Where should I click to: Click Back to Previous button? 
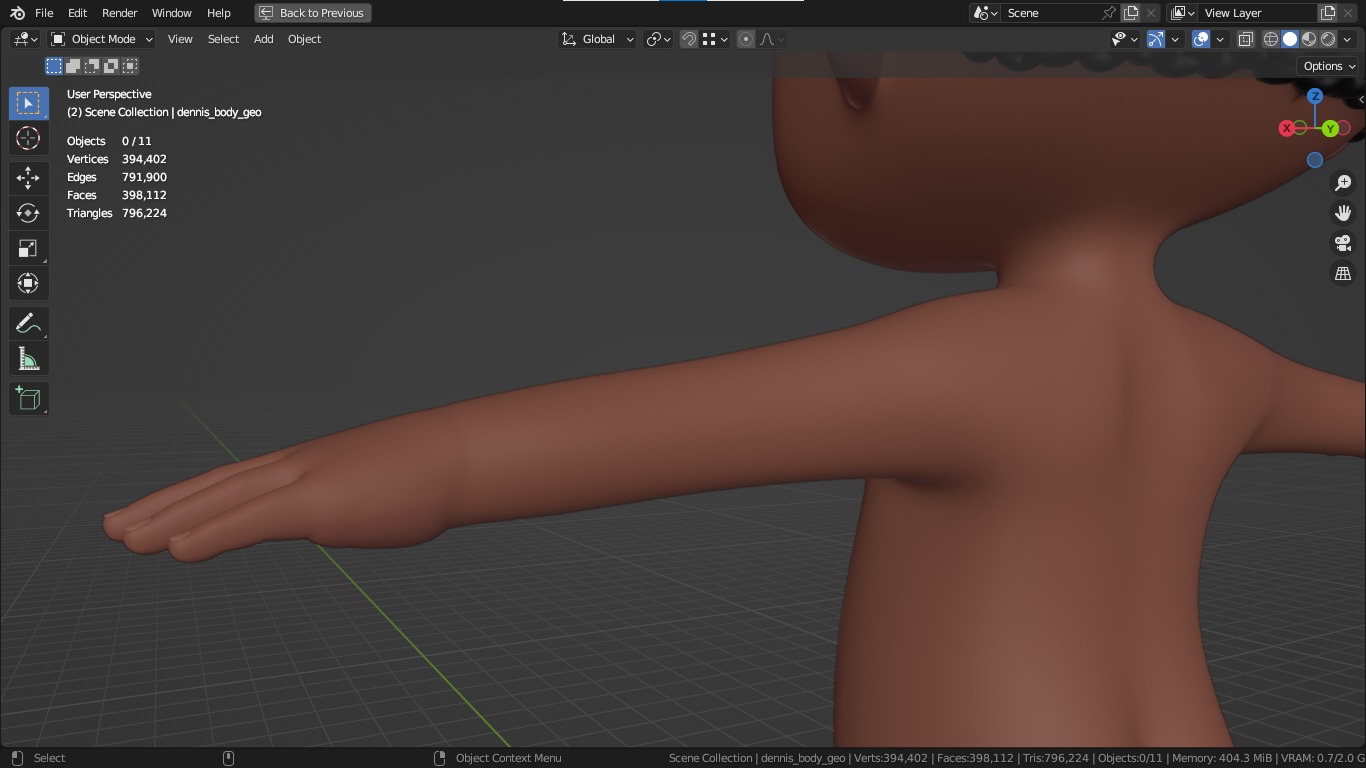(313, 13)
